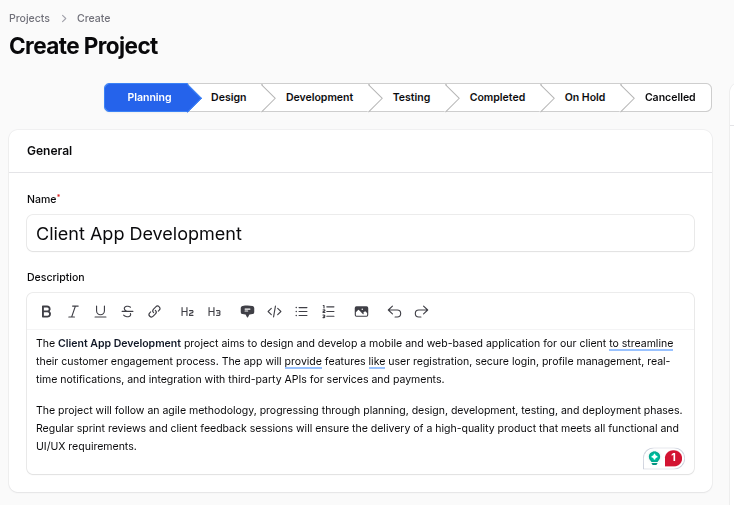Screen dimensions: 734x505
Task: Click inside the Description text area
Action: (x=360, y=402)
